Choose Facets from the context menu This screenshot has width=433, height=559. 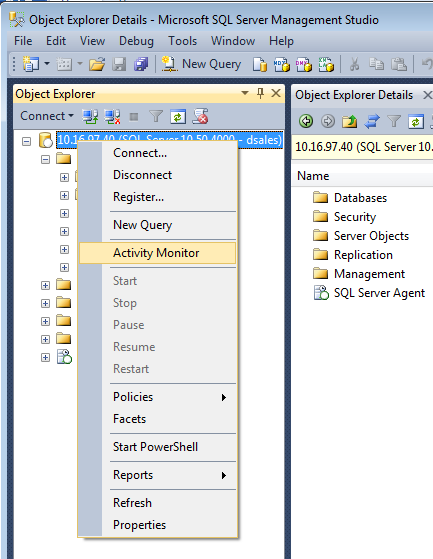click(158, 419)
